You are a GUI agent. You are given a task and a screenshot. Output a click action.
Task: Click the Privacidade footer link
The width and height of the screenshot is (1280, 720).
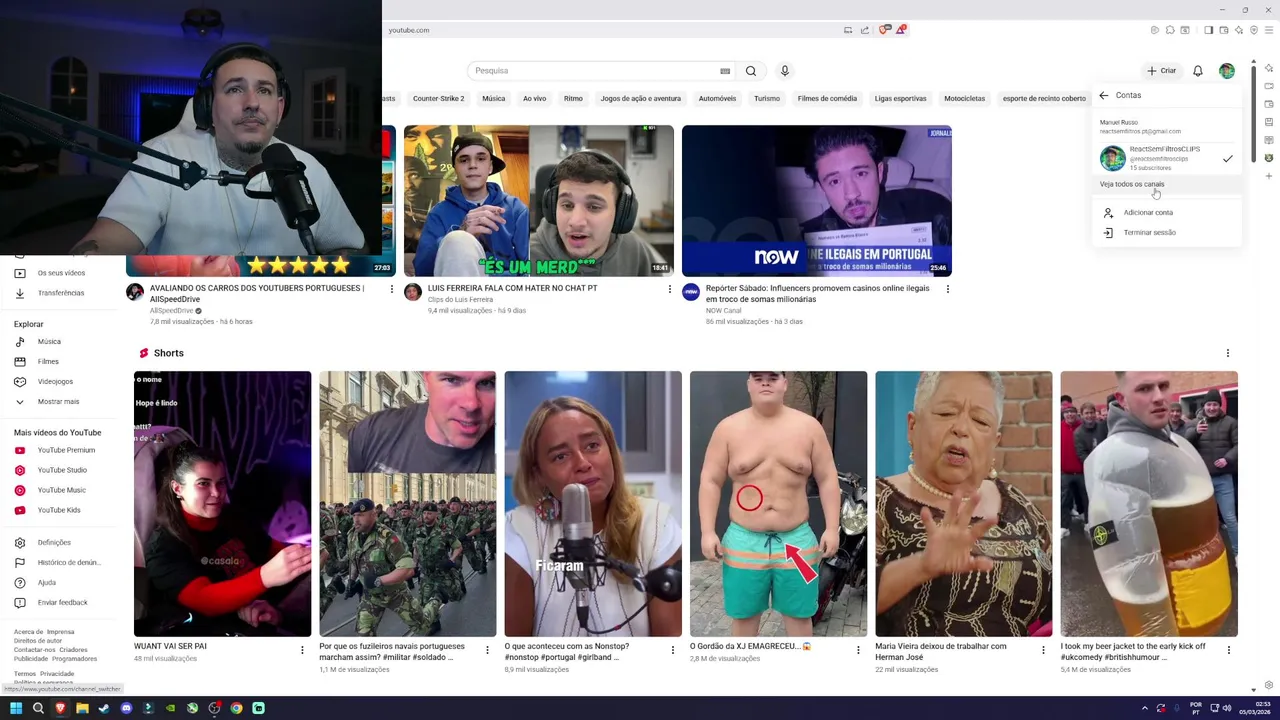coord(57,674)
